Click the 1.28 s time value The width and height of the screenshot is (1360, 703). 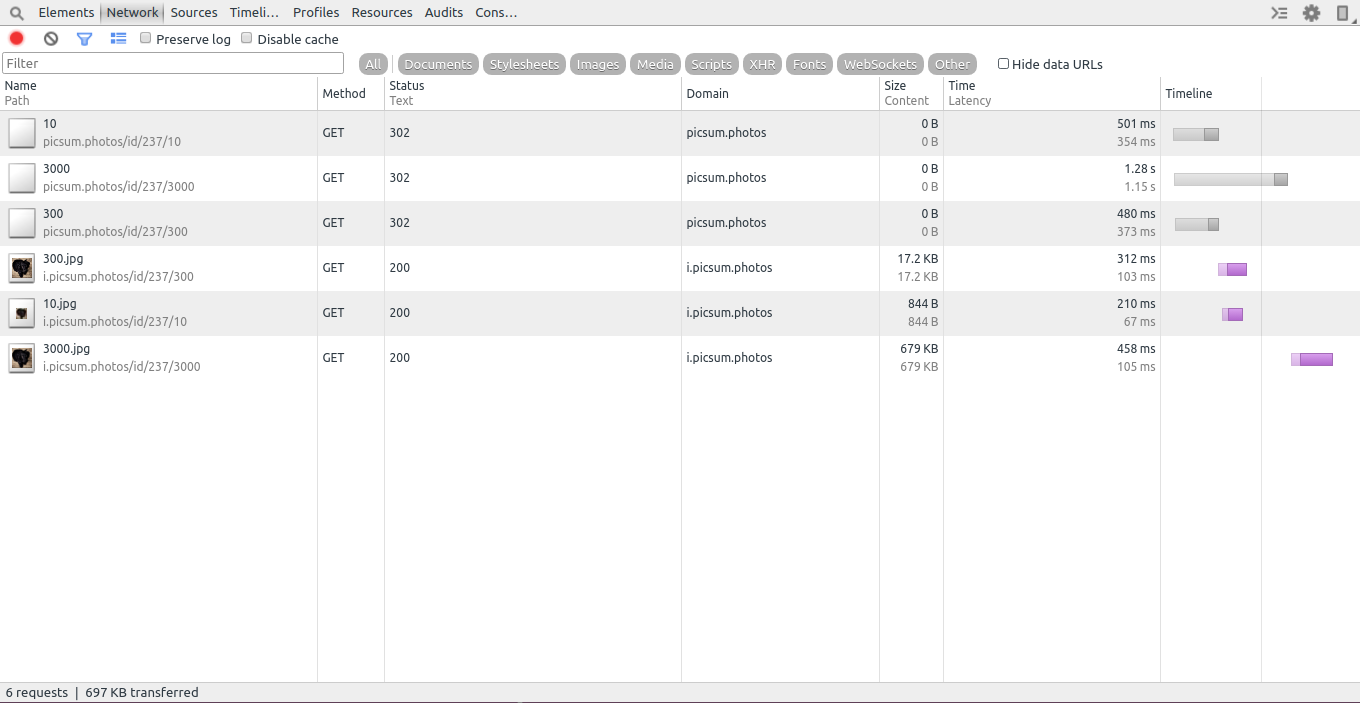coord(1139,169)
